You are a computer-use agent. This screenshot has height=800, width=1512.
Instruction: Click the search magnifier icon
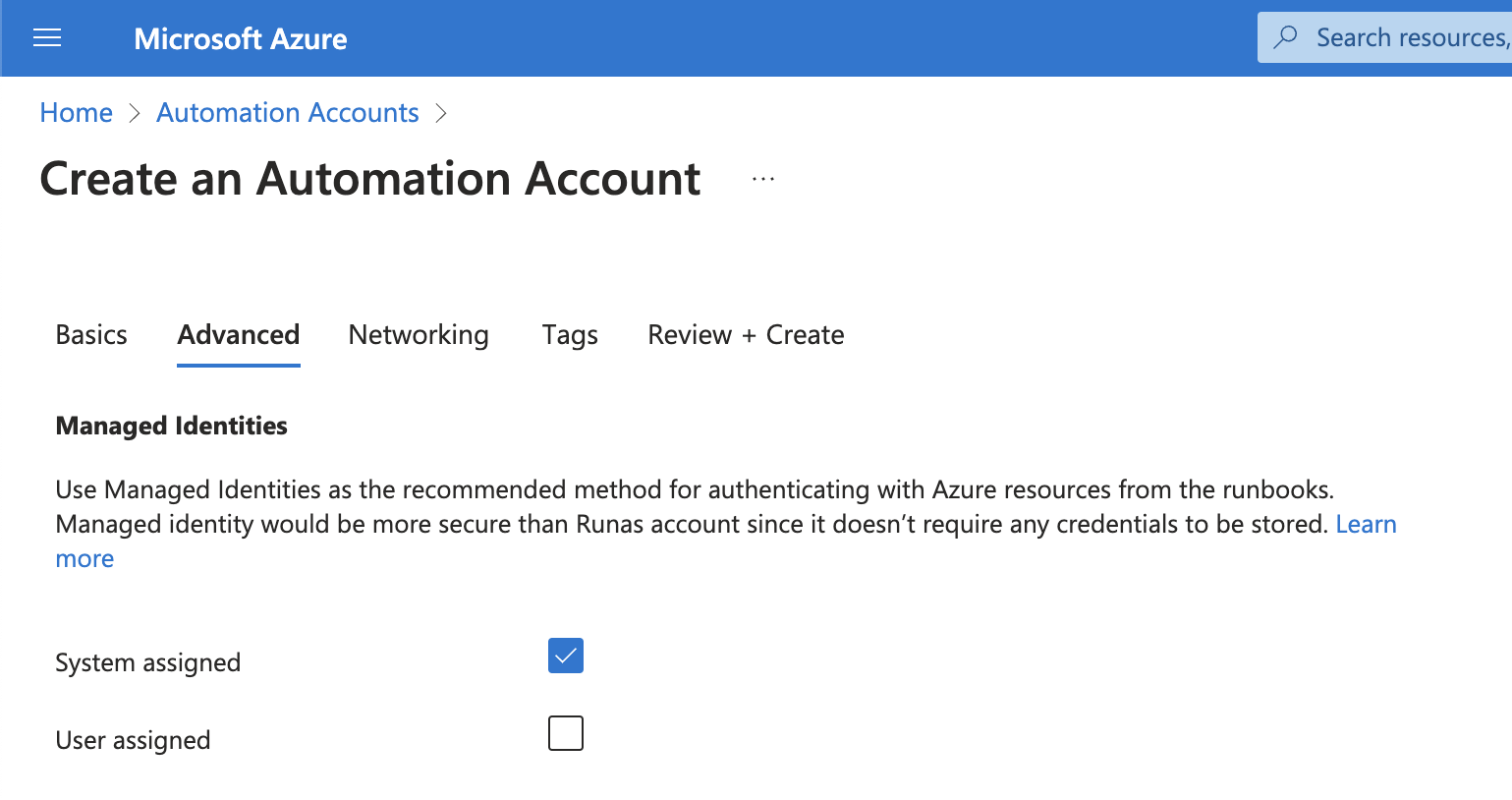1285,37
